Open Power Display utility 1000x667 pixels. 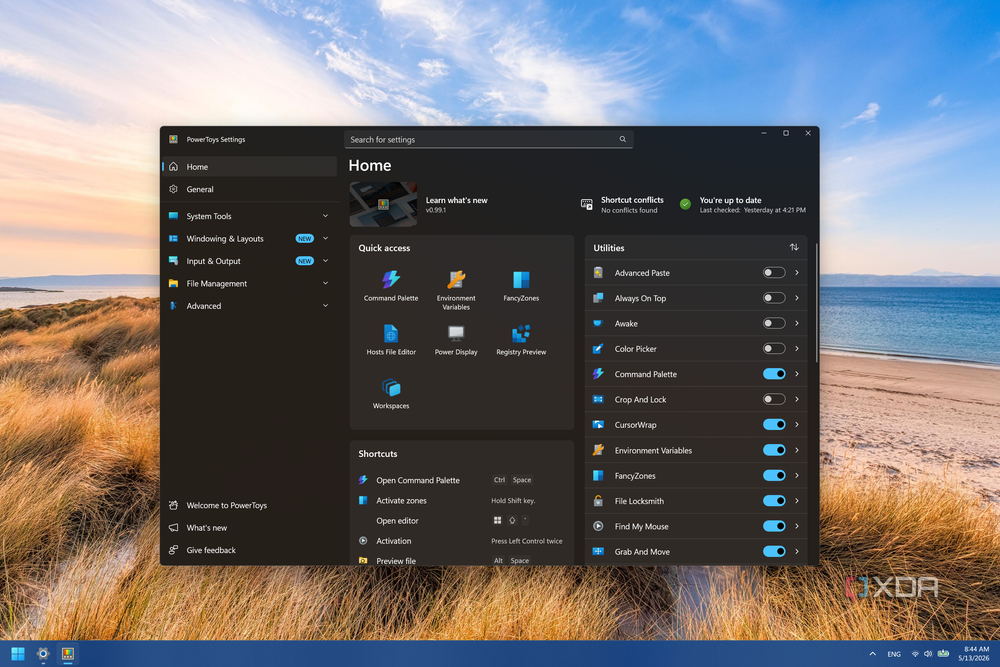click(x=456, y=339)
